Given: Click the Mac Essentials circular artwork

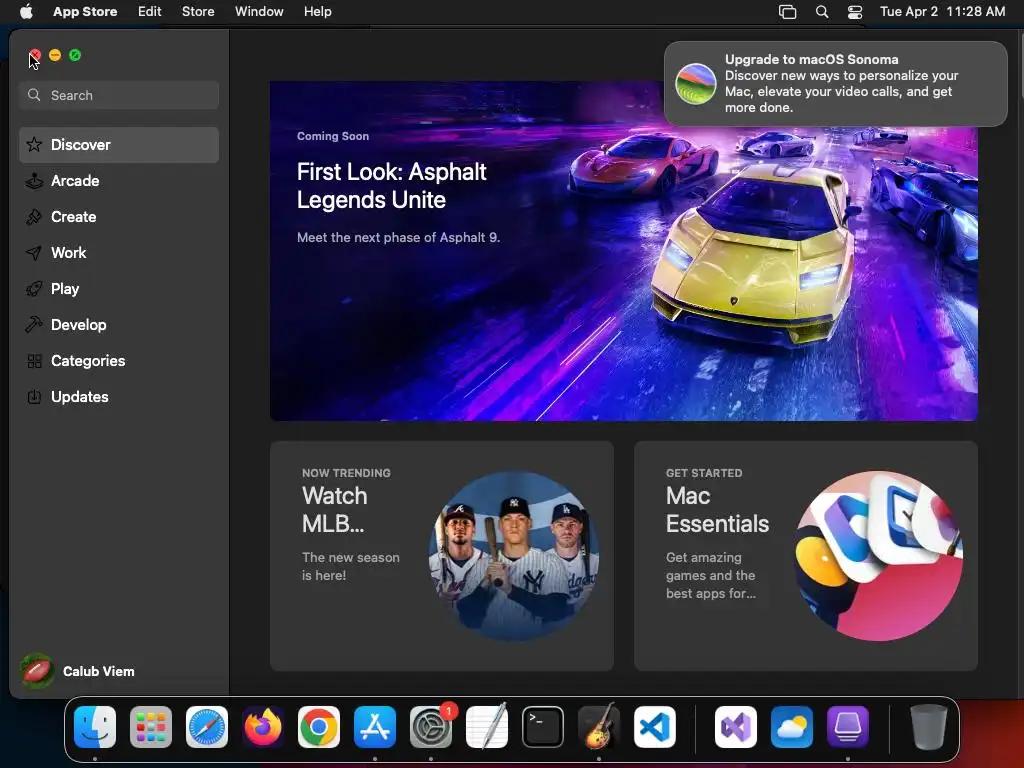Looking at the screenshot, I should point(878,556).
